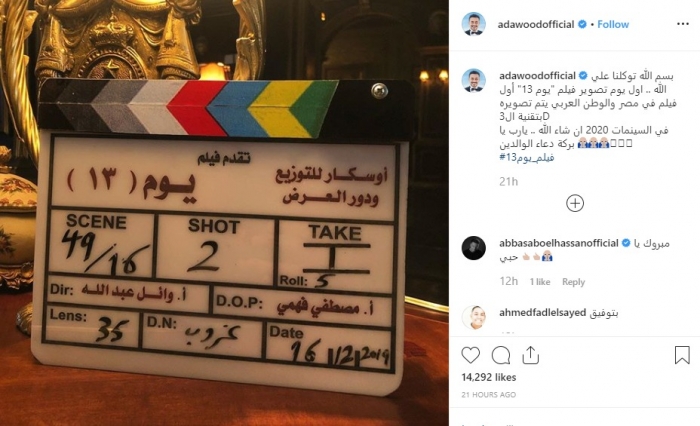Open the ahmedfadlelsayed username link

tap(542, 313)
